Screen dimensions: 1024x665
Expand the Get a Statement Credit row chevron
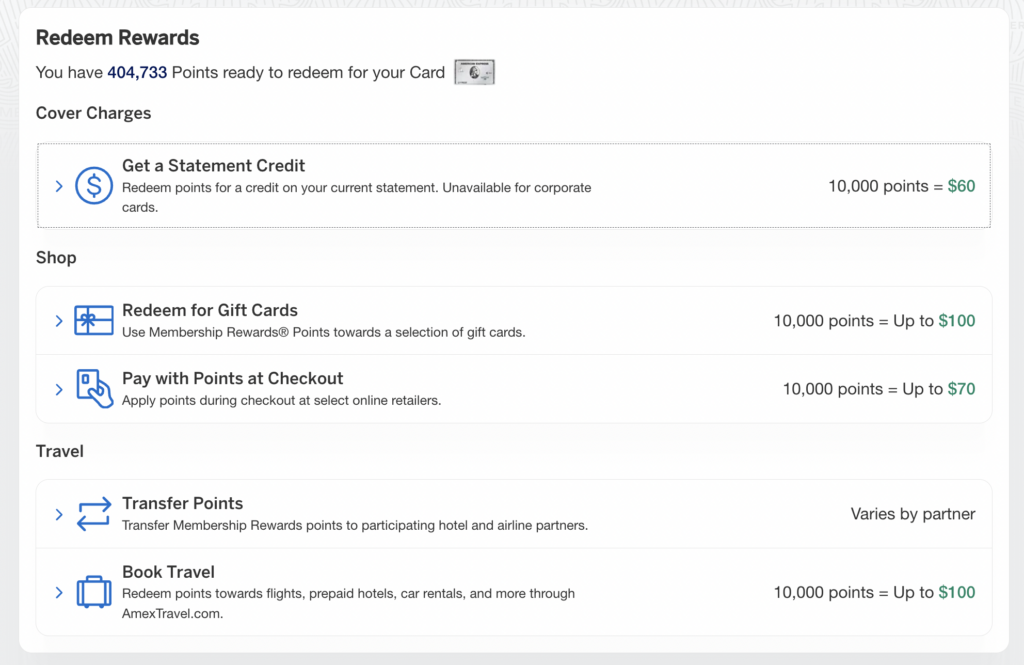click(x=59, y=185)
